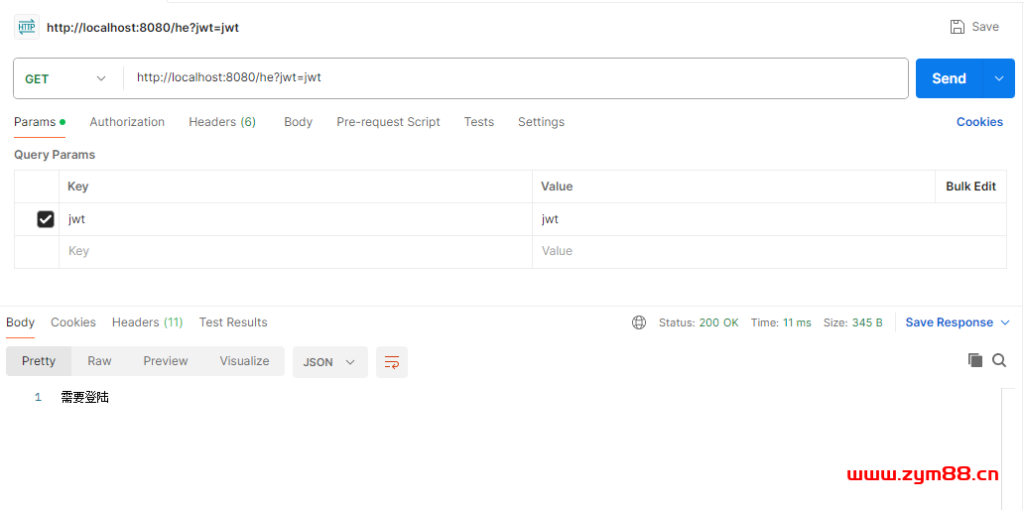Open the response Headers (11) tab
Screen dimensions: 1024x510
(x=147, y=323)
